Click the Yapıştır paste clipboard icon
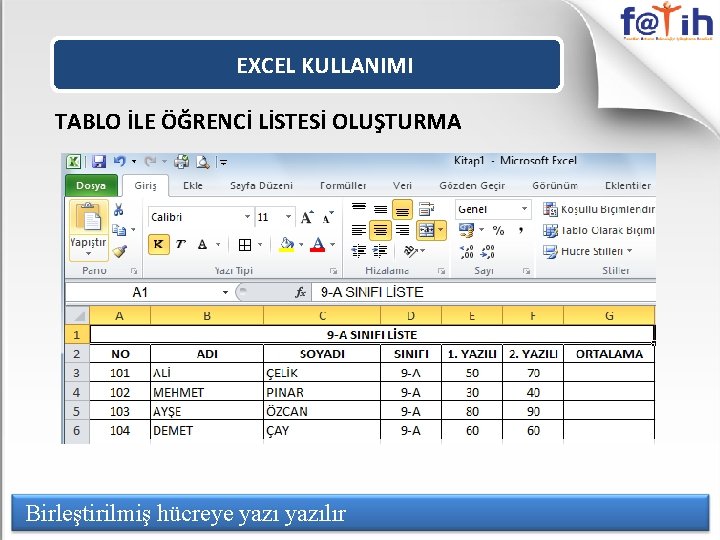 [89, 218]
